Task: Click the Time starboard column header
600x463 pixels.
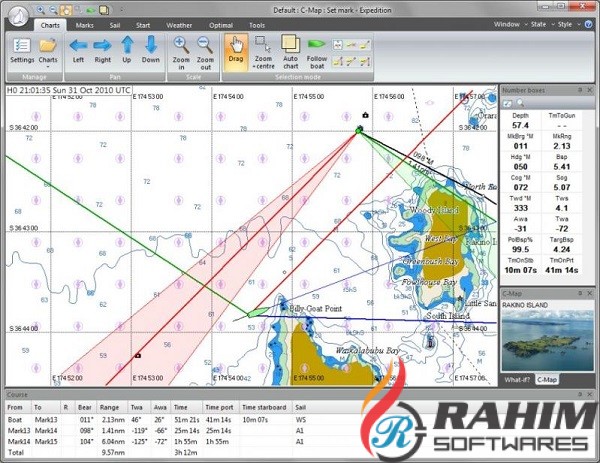Action: pos(266,408)
